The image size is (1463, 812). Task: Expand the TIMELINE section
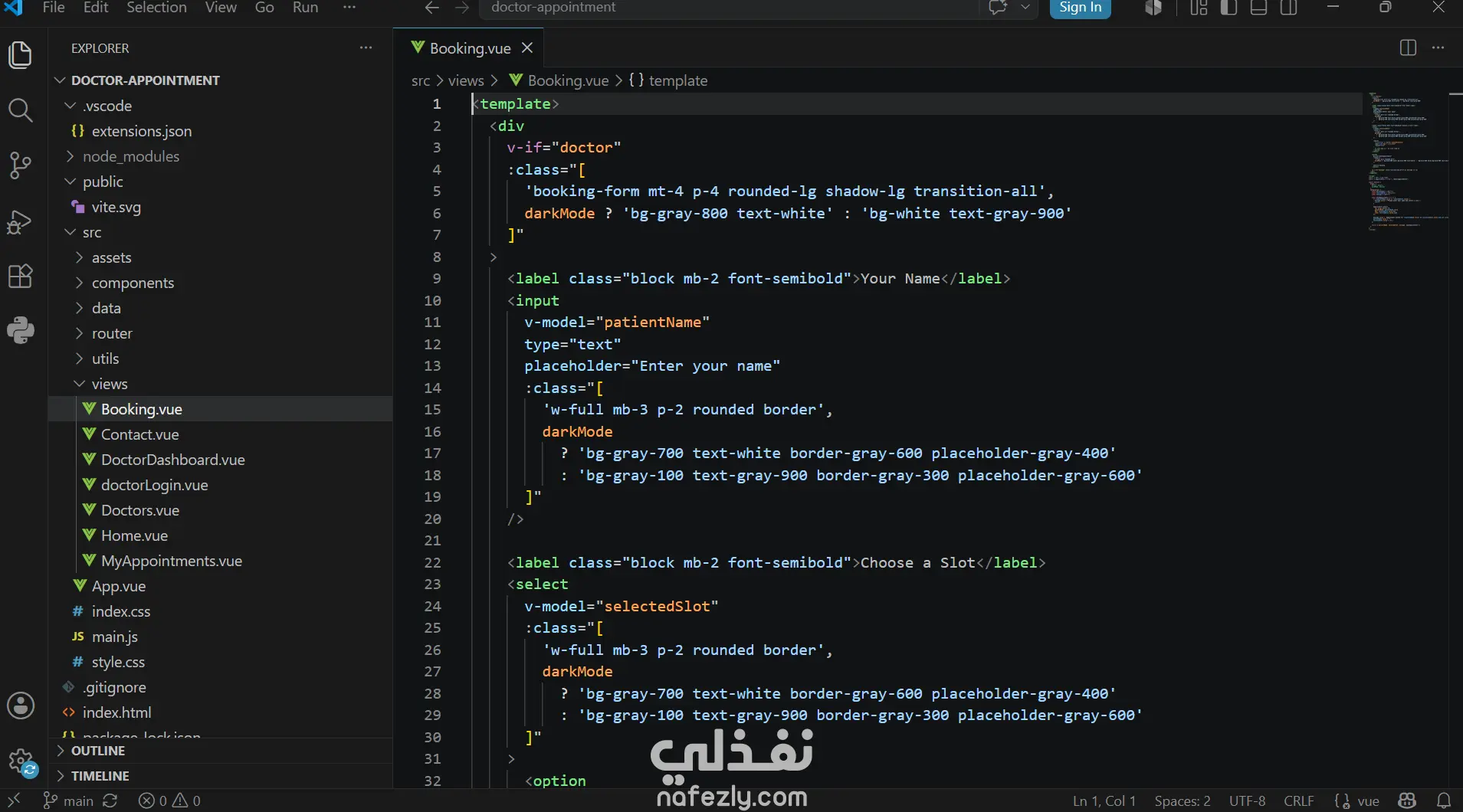coord(221,776)
